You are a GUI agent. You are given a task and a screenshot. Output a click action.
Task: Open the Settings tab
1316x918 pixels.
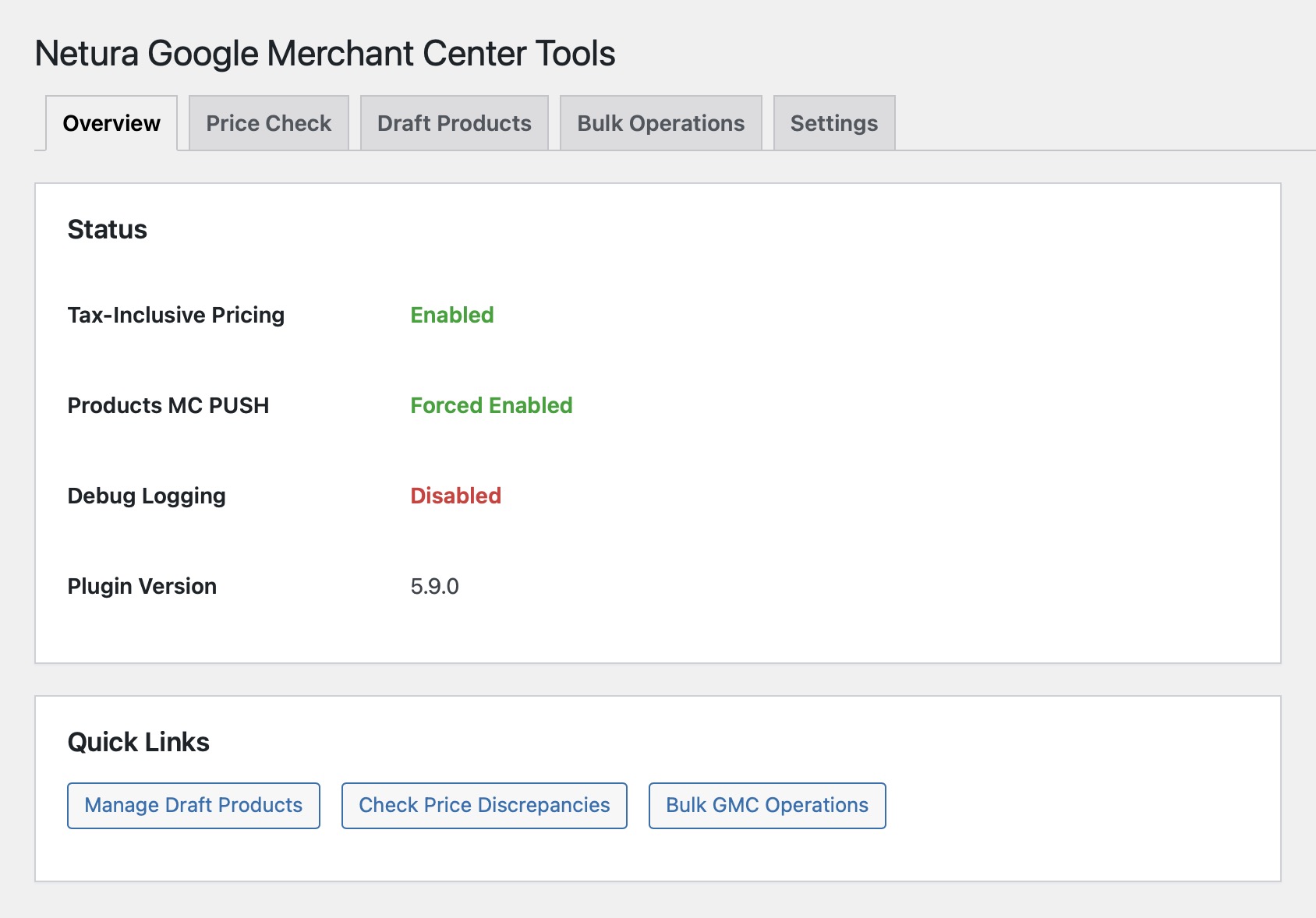(x=833, y=122)
